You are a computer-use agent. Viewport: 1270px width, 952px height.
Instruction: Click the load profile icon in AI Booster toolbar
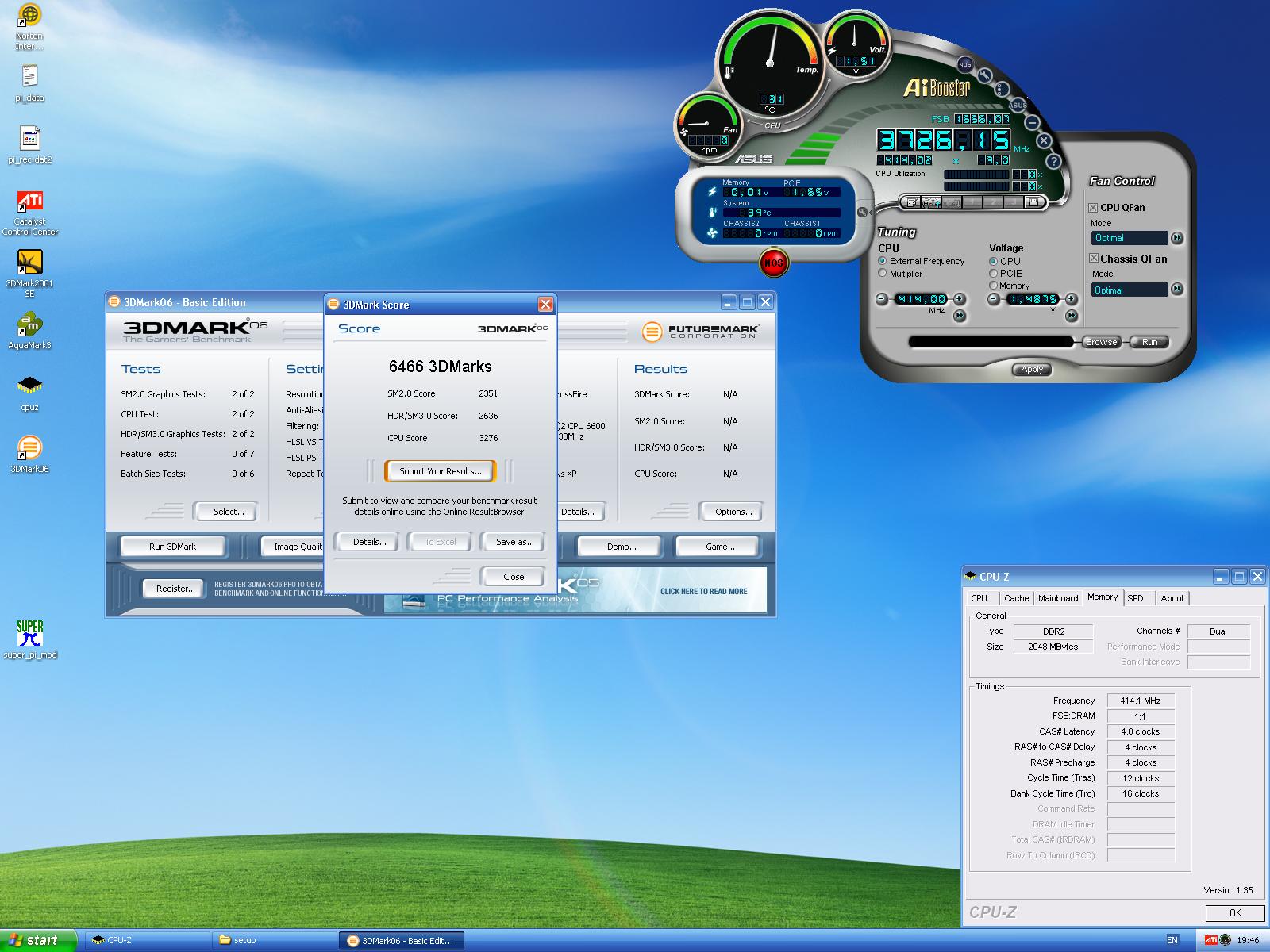pos(912,202)
